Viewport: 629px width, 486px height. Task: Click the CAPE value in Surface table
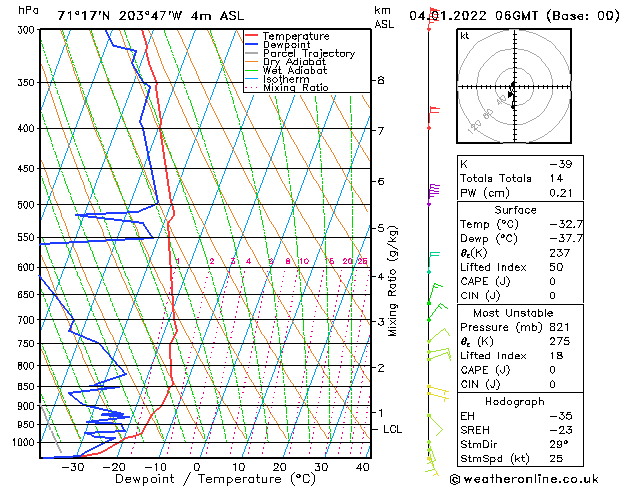tap(552, 281)
